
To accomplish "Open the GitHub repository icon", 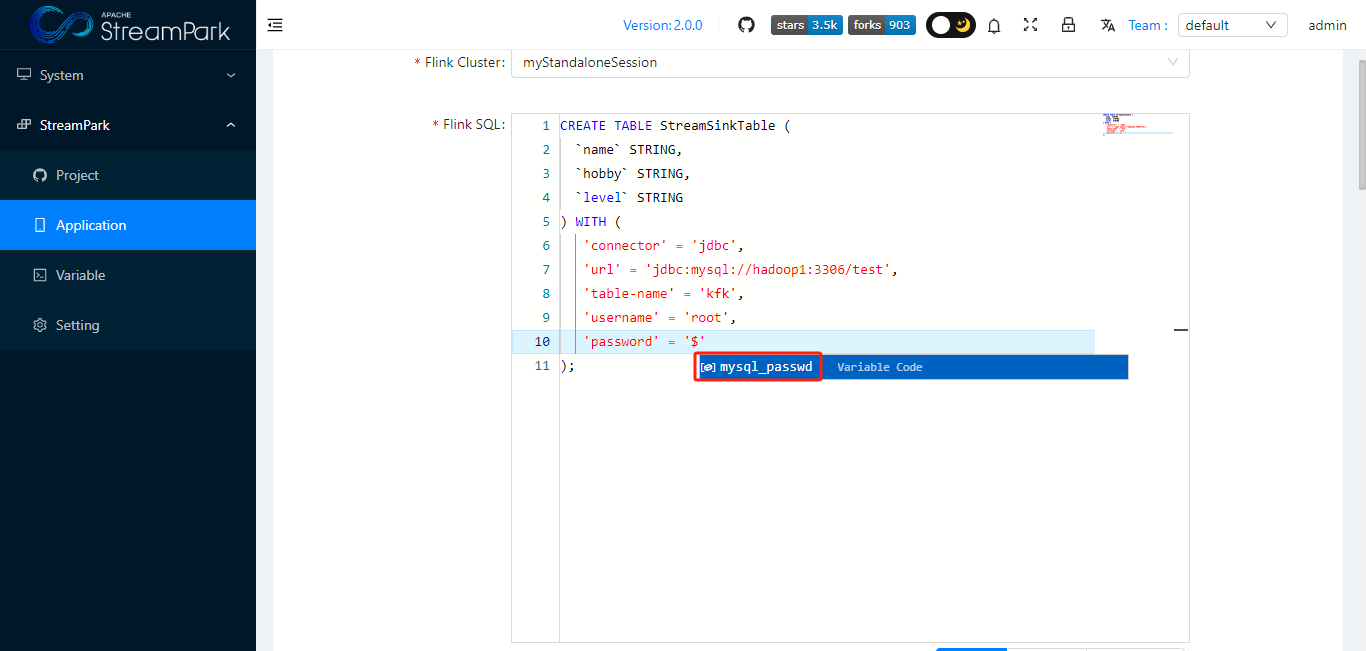I will 746,25.
